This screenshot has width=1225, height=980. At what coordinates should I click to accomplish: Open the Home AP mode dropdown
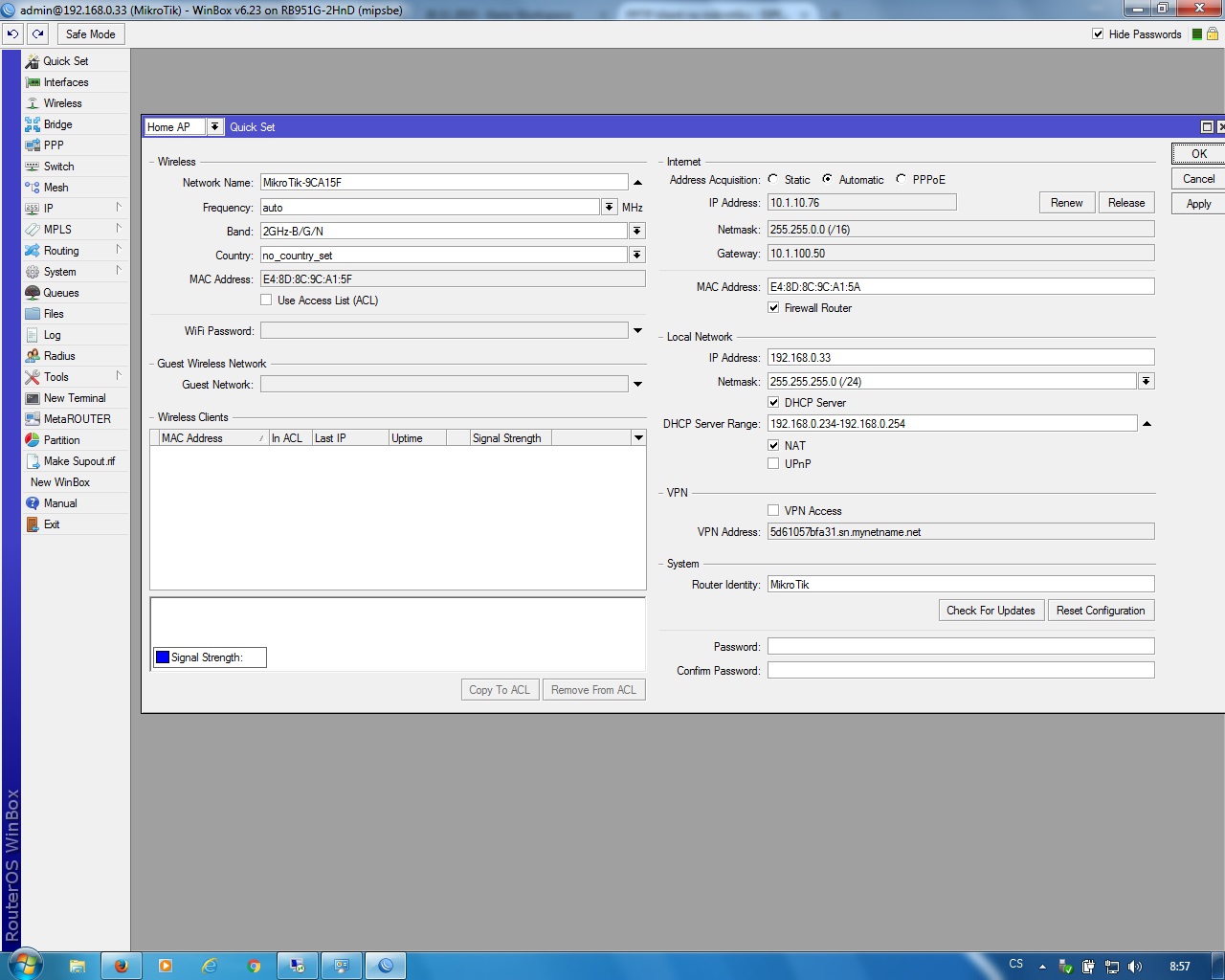point(215,126)
